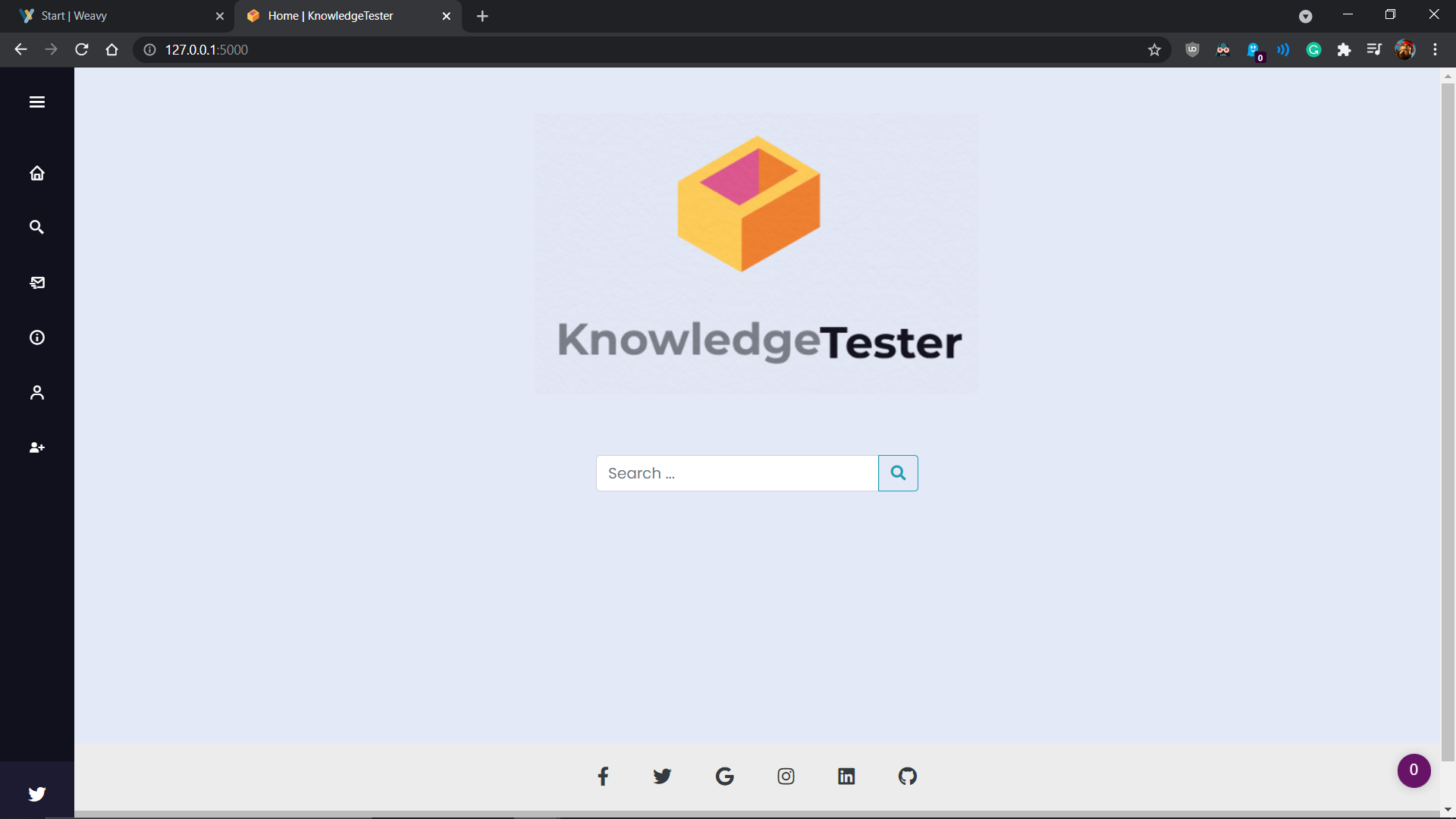Open the GitHub footer link
This screenshot has width=1456, height=819.
pyautogui.click(x=908, y=777)
